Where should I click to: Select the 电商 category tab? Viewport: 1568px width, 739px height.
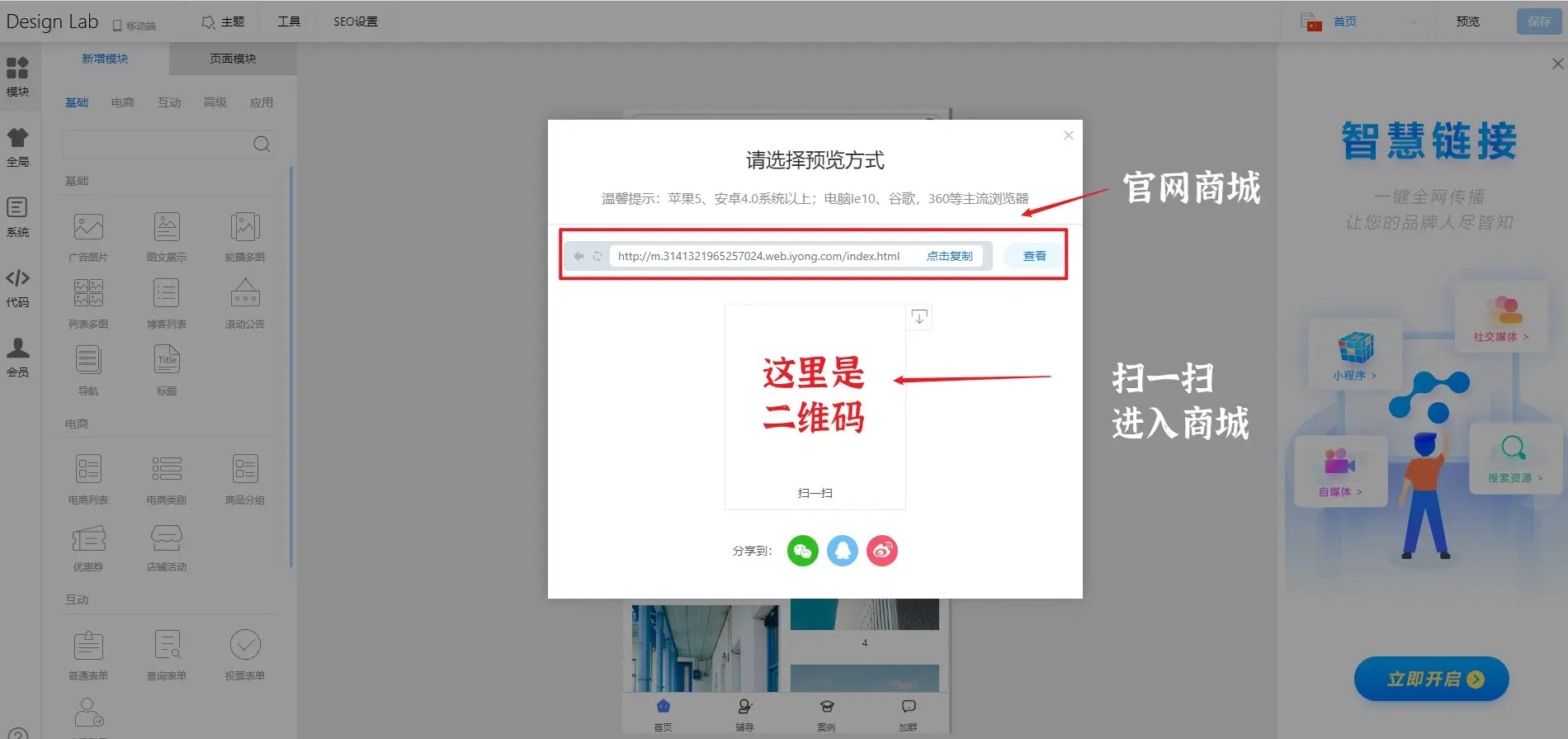click(x=122, y=102)
